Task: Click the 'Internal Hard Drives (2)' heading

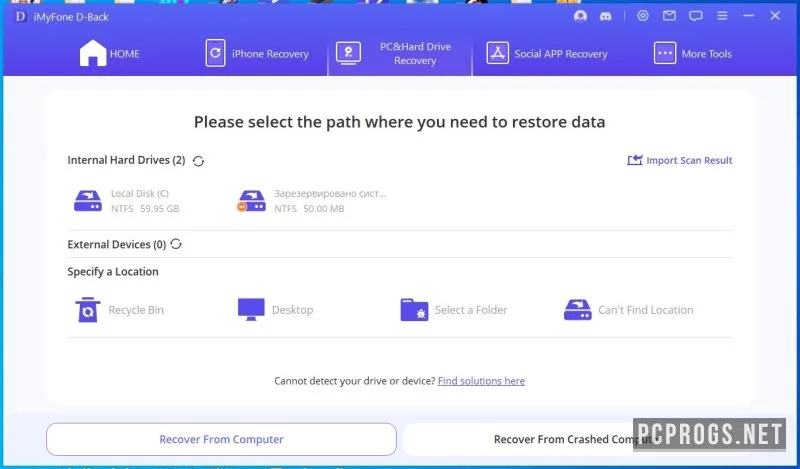Action: click(126, 160)
